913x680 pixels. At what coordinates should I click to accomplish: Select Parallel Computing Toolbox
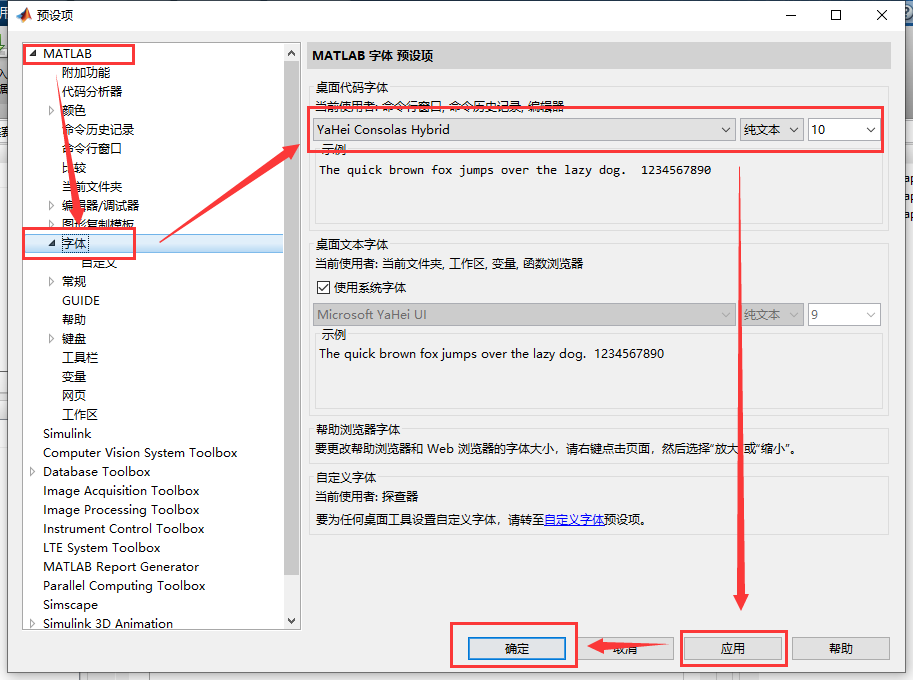click(x=124, y=586)
